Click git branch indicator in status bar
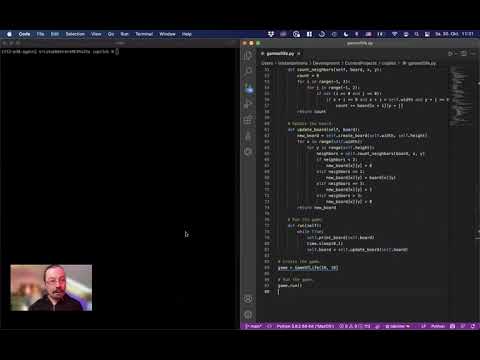This screenshot has width=480, height=360. click(253, 326)
